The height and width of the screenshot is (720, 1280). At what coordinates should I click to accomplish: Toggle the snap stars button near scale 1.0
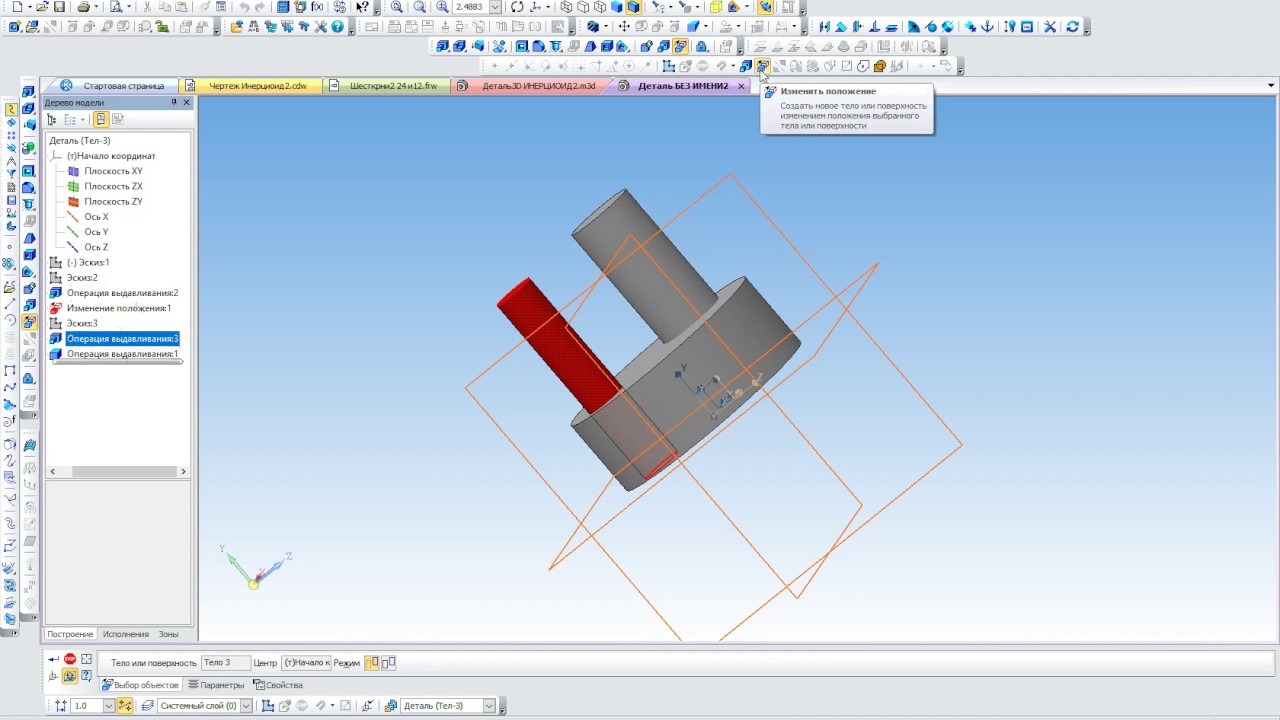(x=124, y=706)
